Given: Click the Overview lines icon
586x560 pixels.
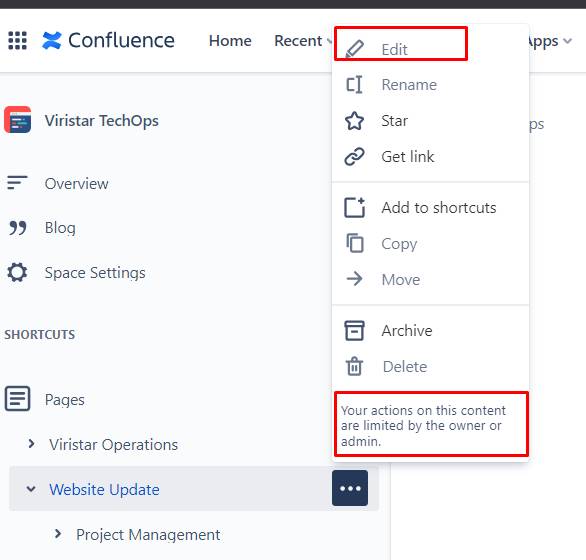Looking at the screenshot, I should pos(17,183).
